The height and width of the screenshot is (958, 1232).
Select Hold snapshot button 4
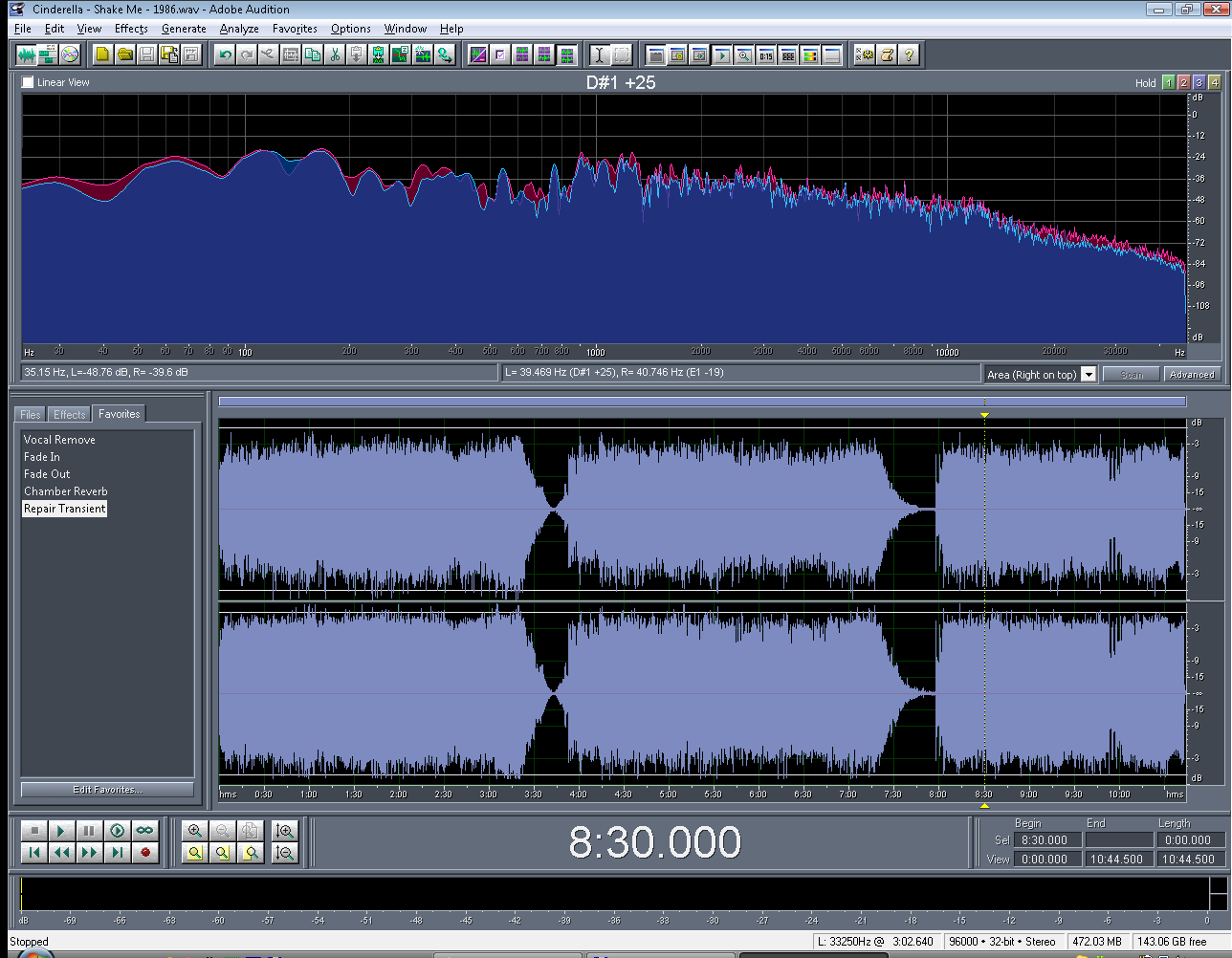click(1214, 82)
